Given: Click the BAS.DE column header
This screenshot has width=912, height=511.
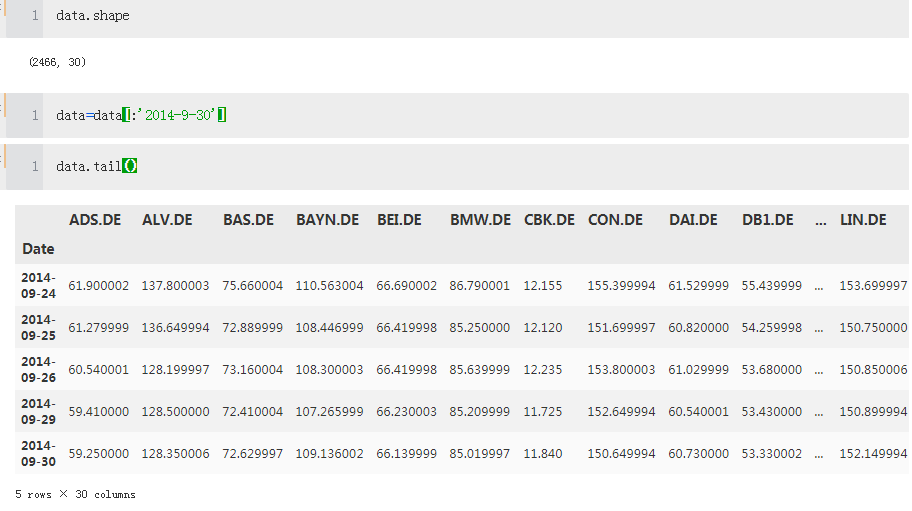Looking at the screenshot, I should pos(248,220).
